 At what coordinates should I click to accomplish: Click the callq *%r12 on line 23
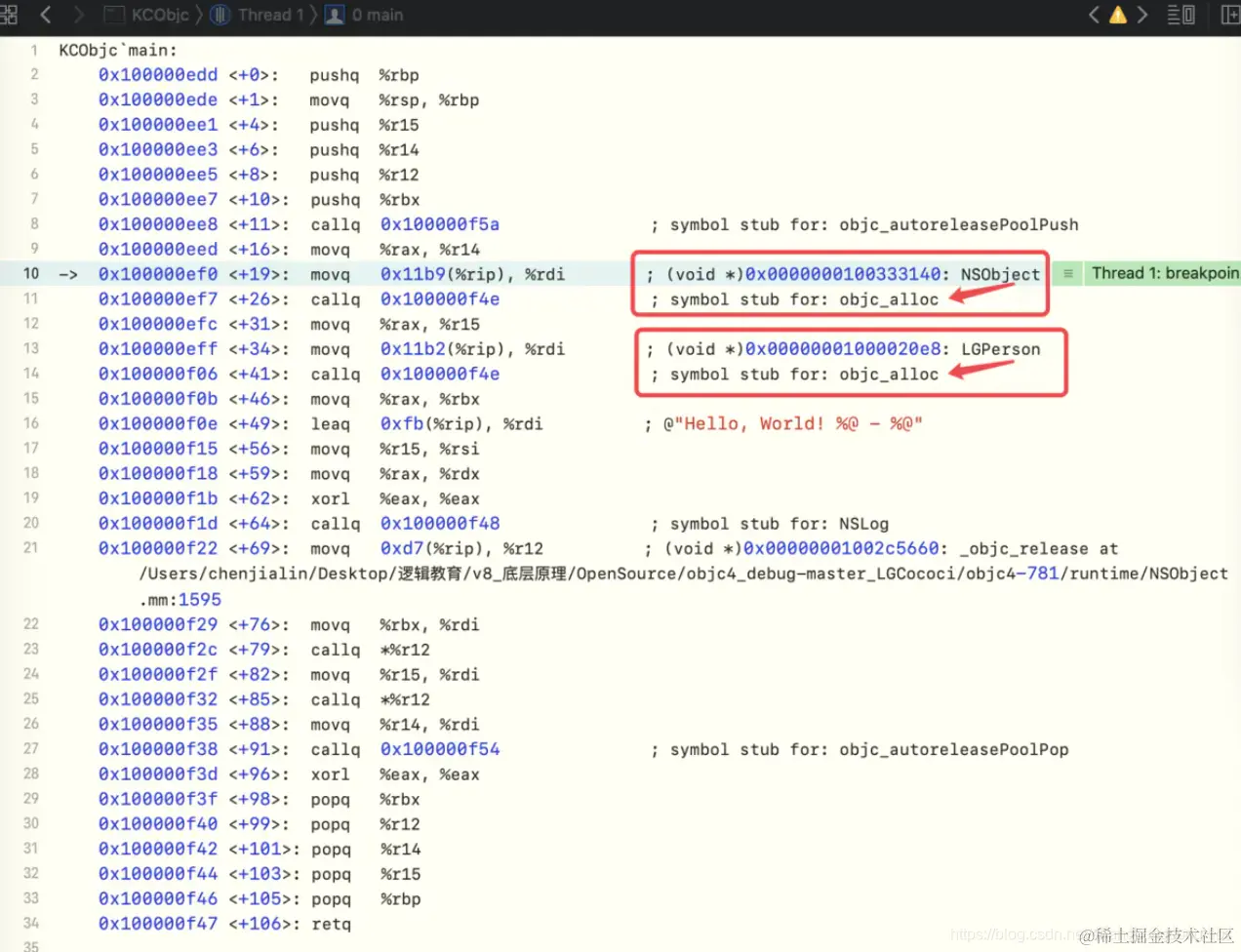[x=370, y=650]
